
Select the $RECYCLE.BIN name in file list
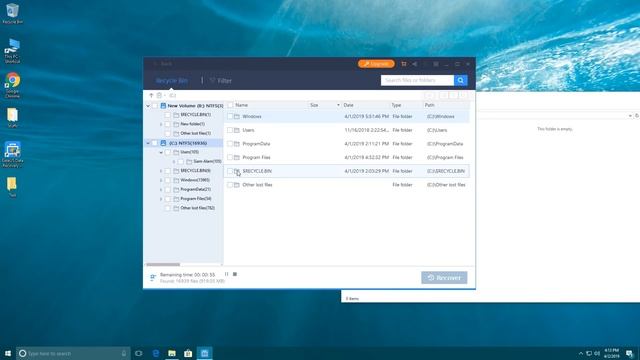click(x=257, y=171)
